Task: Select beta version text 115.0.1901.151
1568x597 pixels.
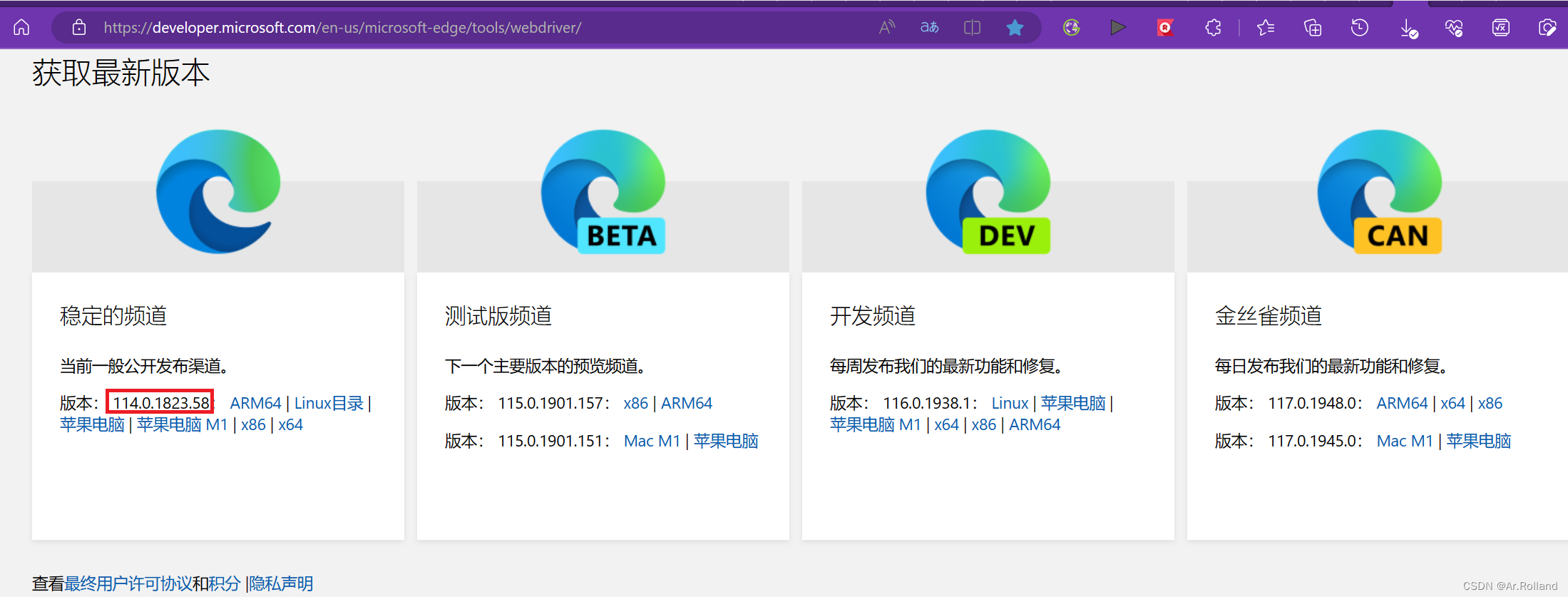Action: point(551,441)
